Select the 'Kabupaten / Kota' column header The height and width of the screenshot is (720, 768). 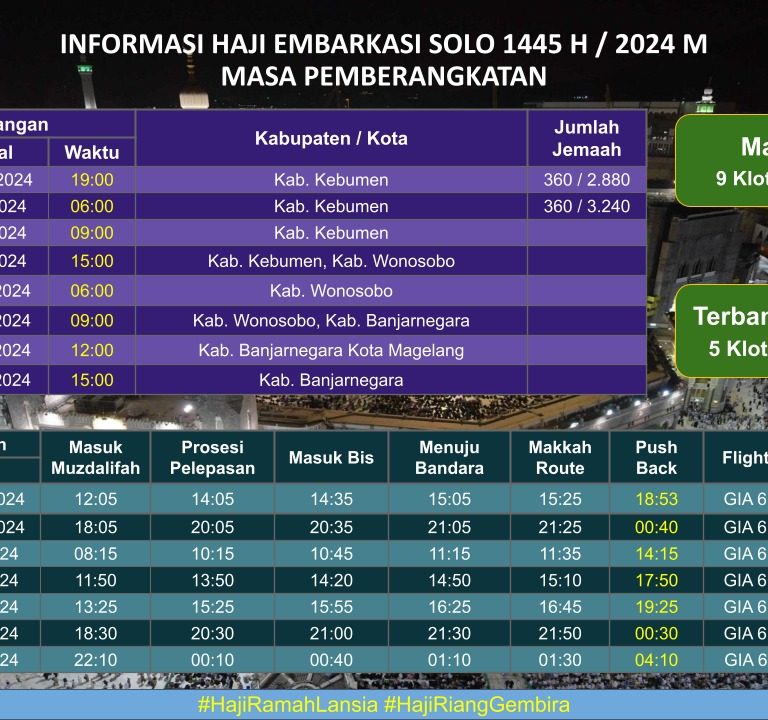point(331,138)
